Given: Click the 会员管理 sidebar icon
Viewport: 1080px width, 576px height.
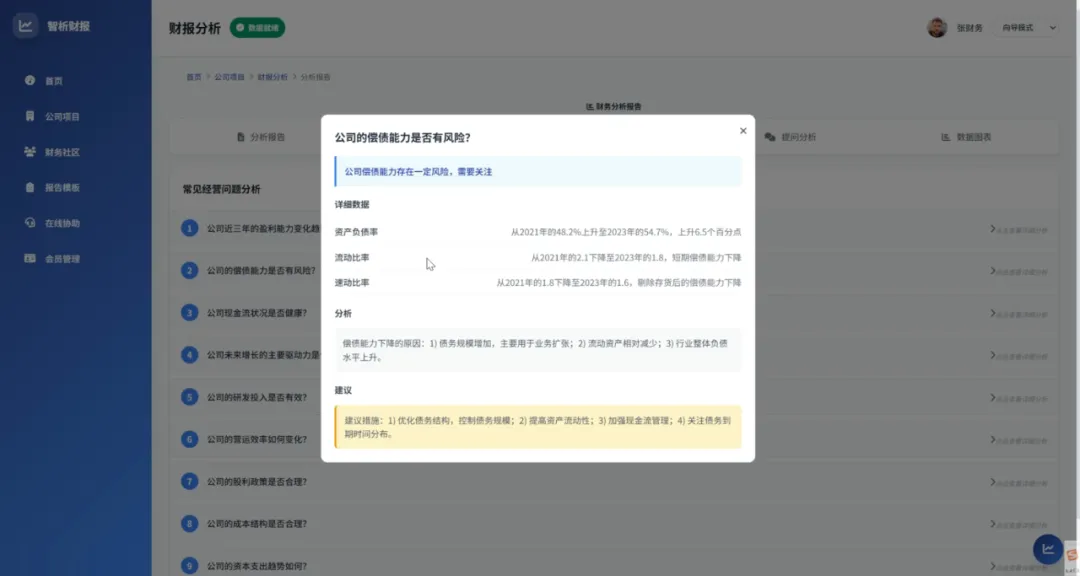Looking at the screenshot, I should (x=30, y=258).
